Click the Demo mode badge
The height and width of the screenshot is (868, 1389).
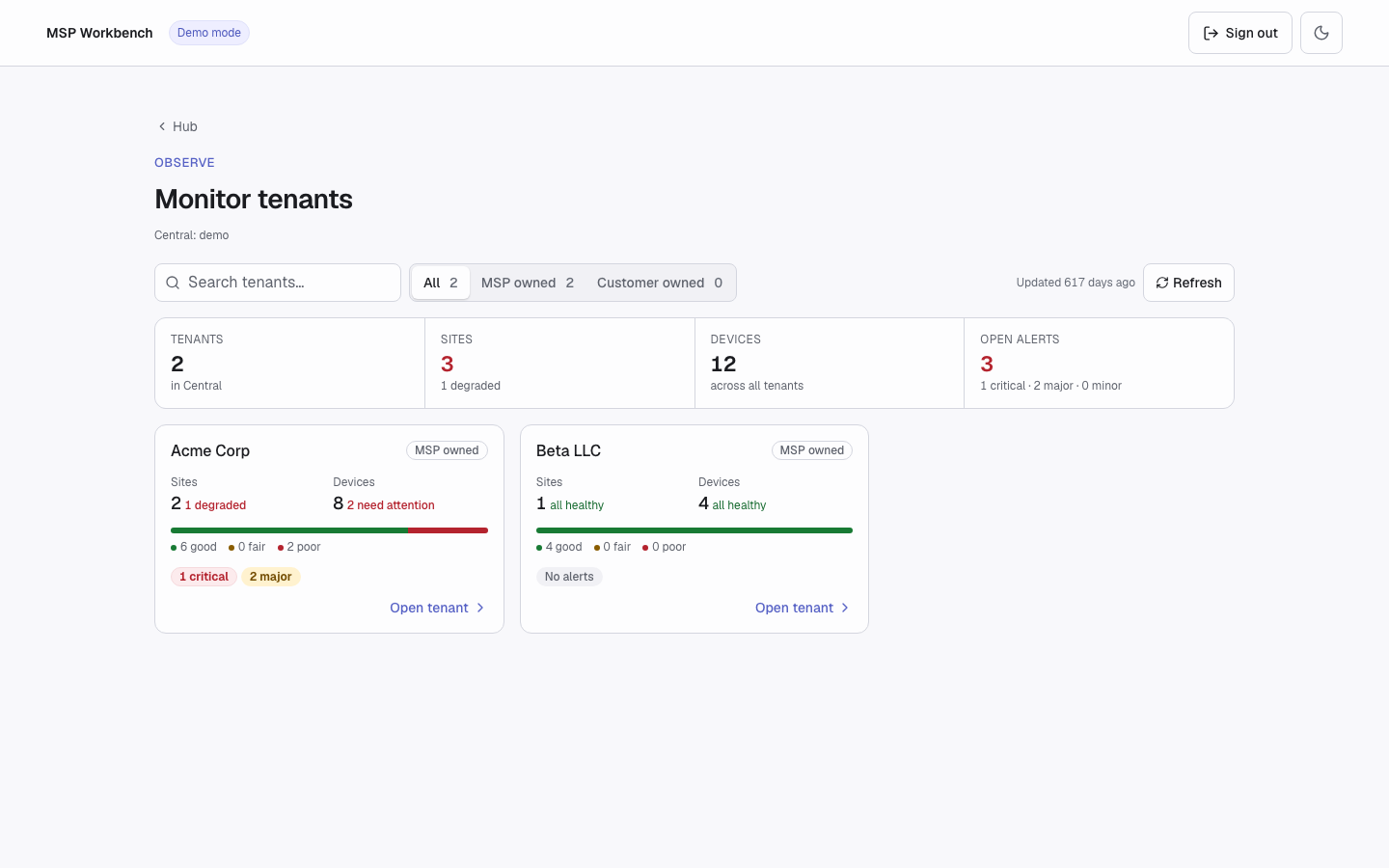point(209,33)
